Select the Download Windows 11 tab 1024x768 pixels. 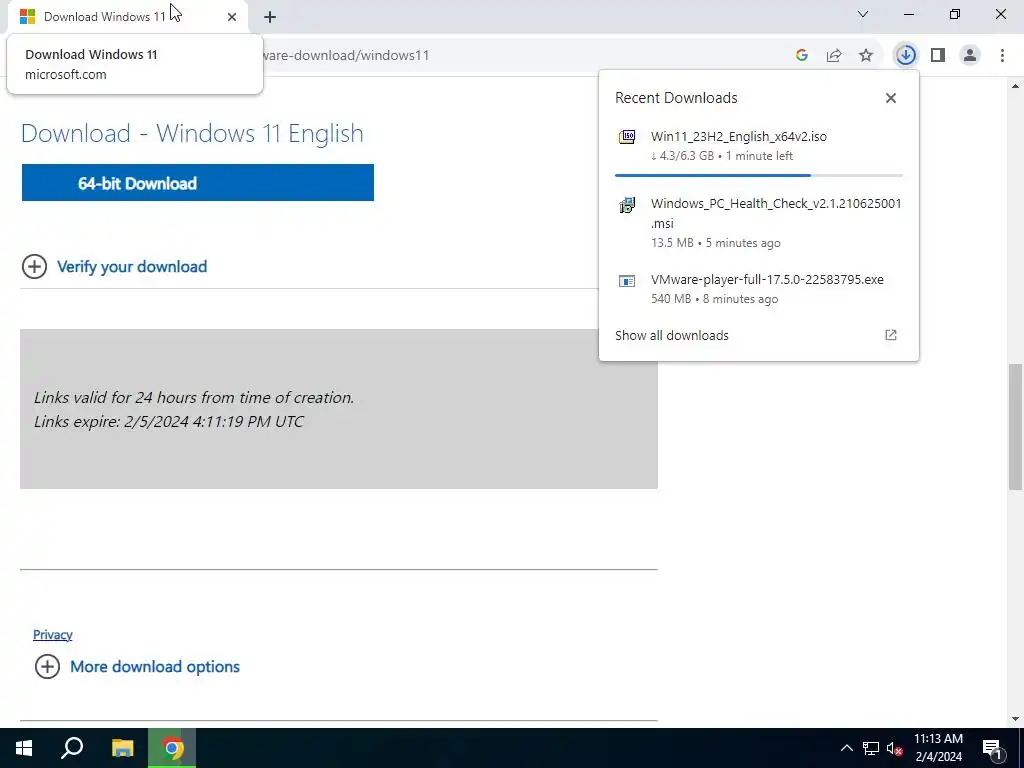[x=128, y=17]
